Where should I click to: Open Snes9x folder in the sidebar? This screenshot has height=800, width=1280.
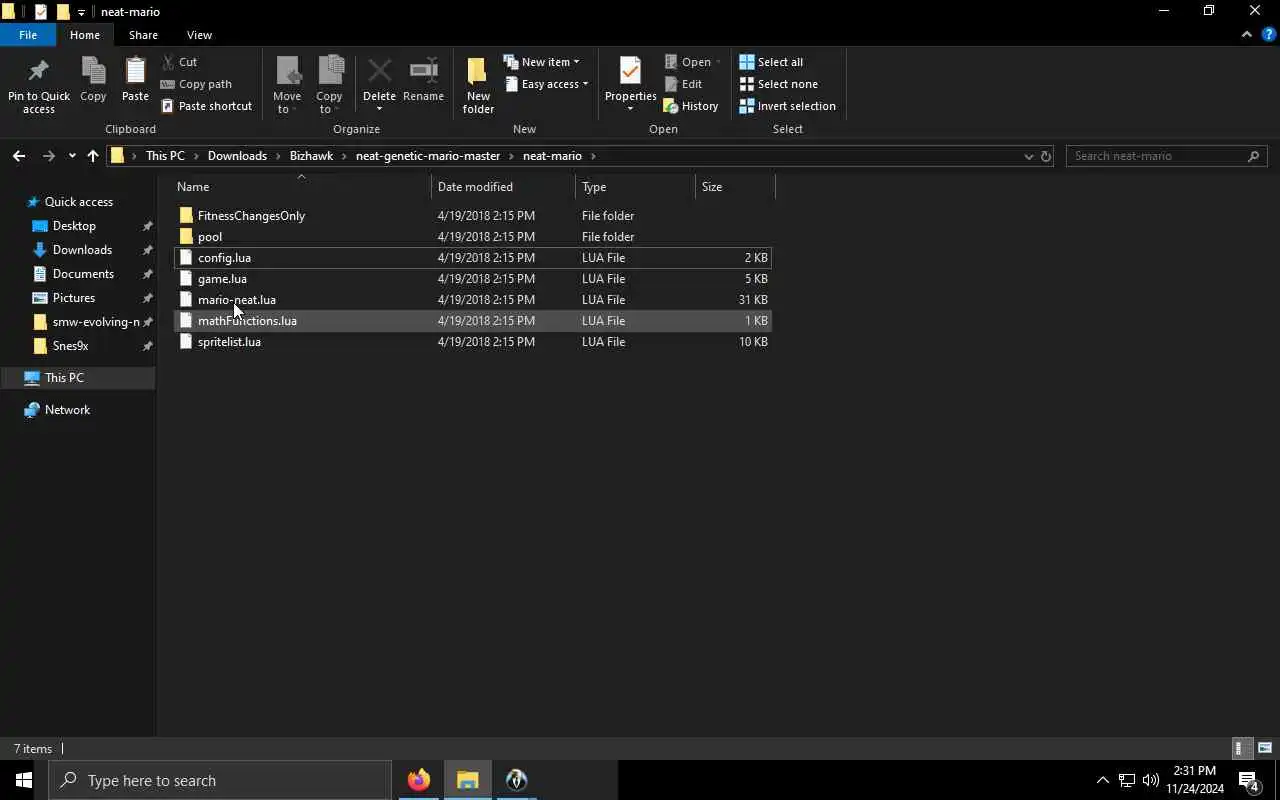coord(70,346)
